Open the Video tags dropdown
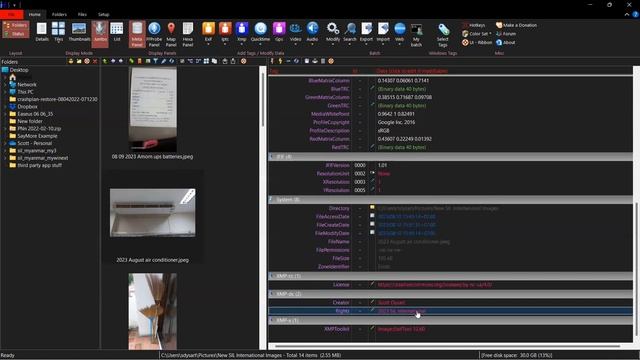This screenshot has width=640, height=360. click(x=296, y=33)
